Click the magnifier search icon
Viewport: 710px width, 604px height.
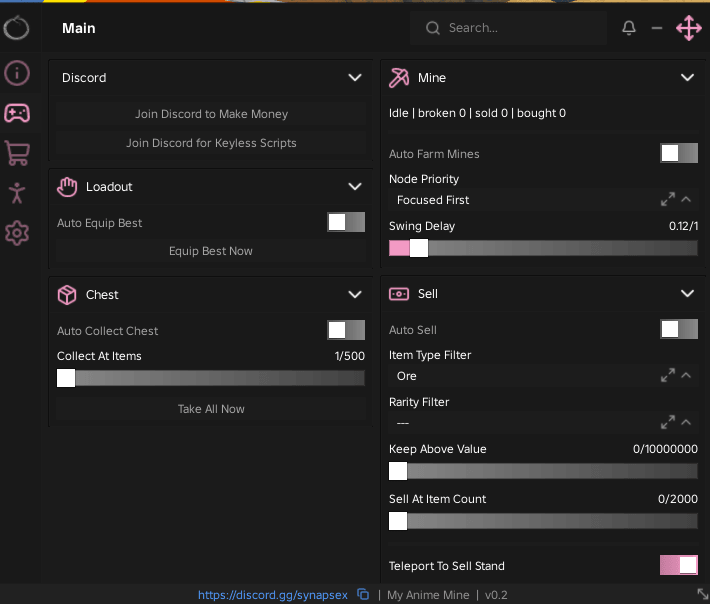(x=433, y=28)
